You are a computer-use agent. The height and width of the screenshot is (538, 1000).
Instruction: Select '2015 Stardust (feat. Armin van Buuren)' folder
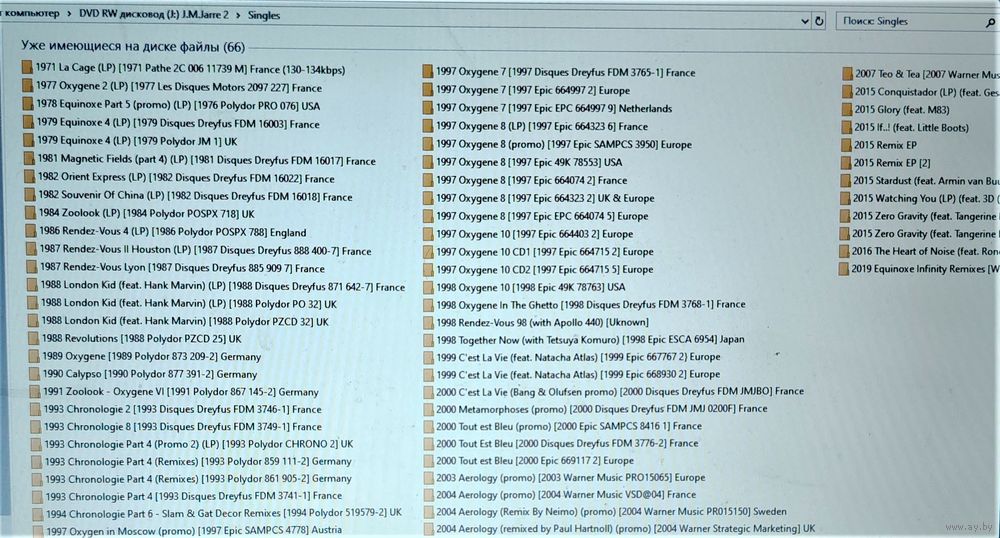926,181
